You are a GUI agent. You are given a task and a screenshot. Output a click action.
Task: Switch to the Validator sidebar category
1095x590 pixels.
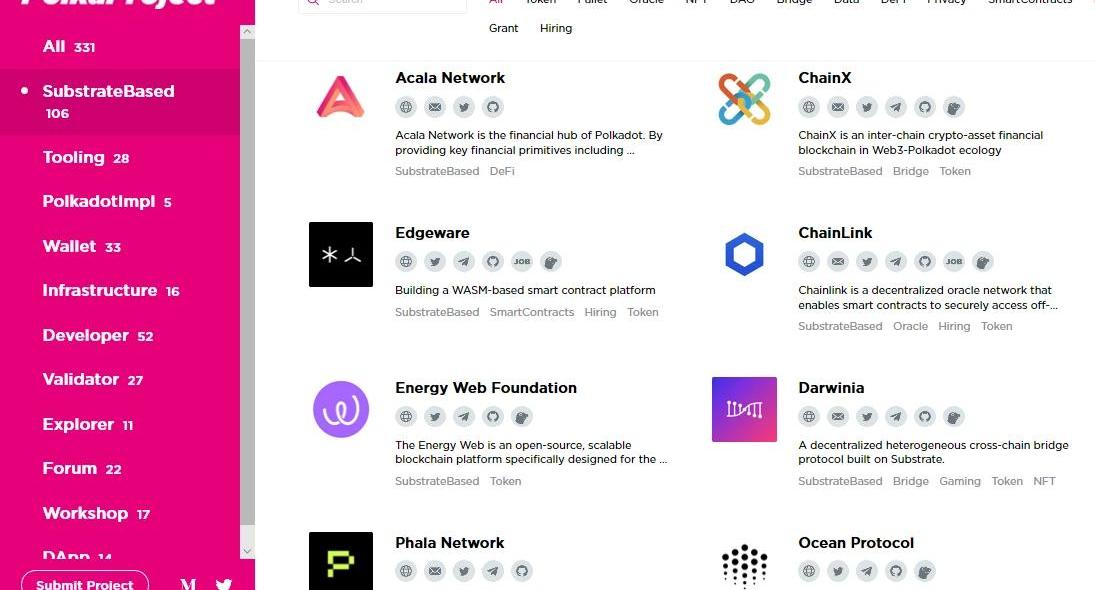point(81,379)
